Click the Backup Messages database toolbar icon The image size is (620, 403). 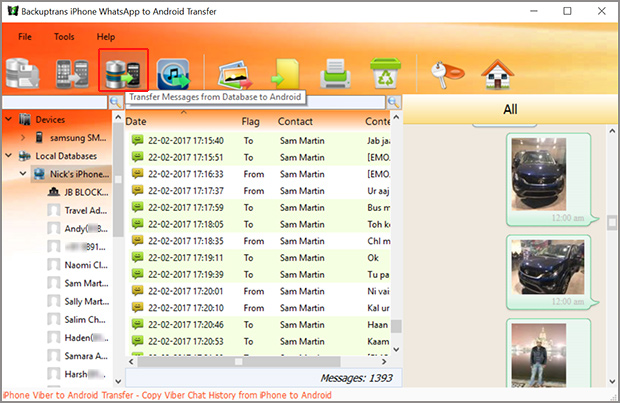tap(23, 73)
